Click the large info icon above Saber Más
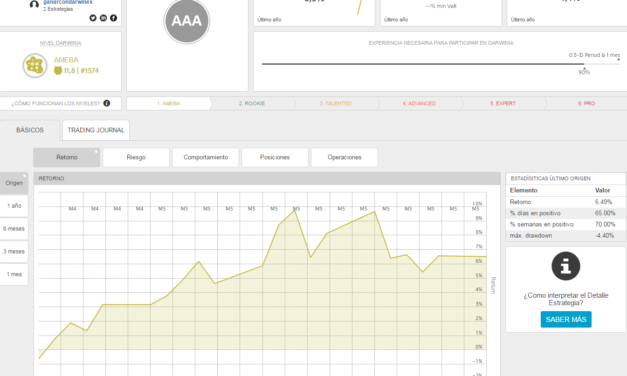The height and width of the screenshot is (376, 627). pos(566,266)
